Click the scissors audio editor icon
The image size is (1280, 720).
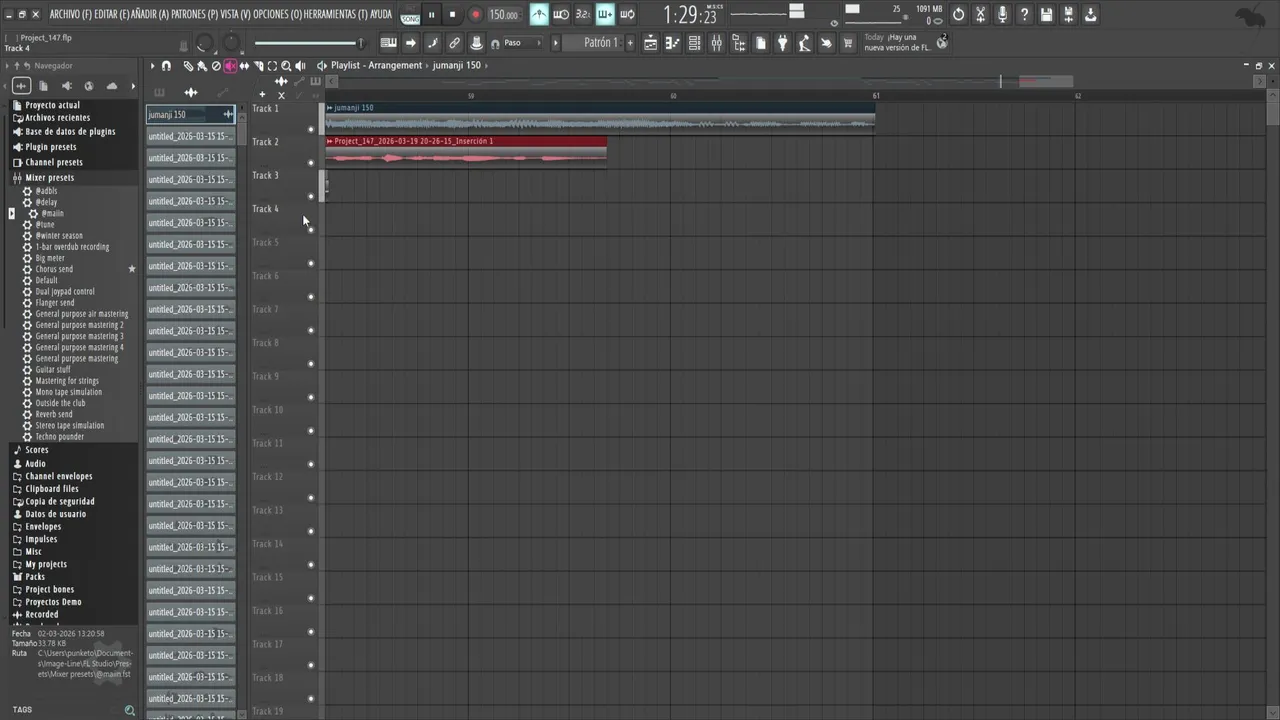tap(981, 15)
